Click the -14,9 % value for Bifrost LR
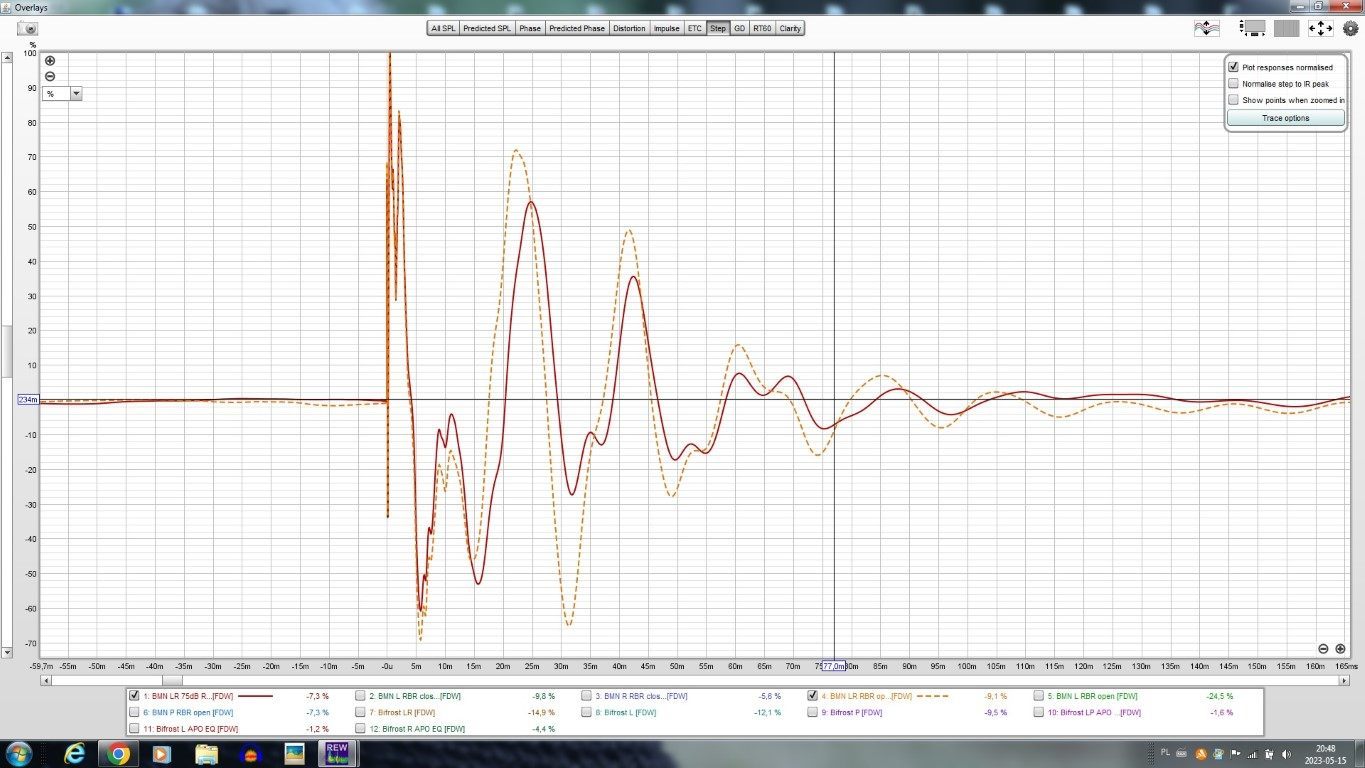The height and width of the screenshot is (768, 1365). [x=541, y=712]
